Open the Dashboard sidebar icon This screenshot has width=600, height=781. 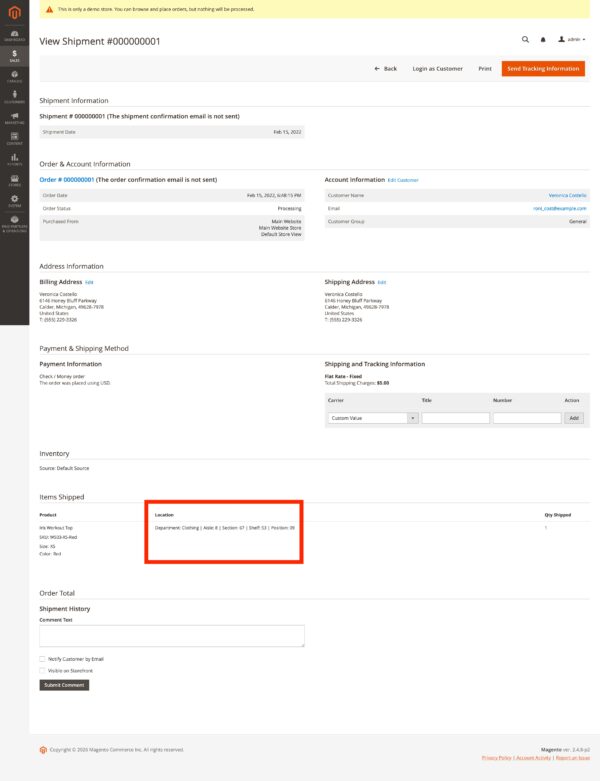tap(14, 36)
